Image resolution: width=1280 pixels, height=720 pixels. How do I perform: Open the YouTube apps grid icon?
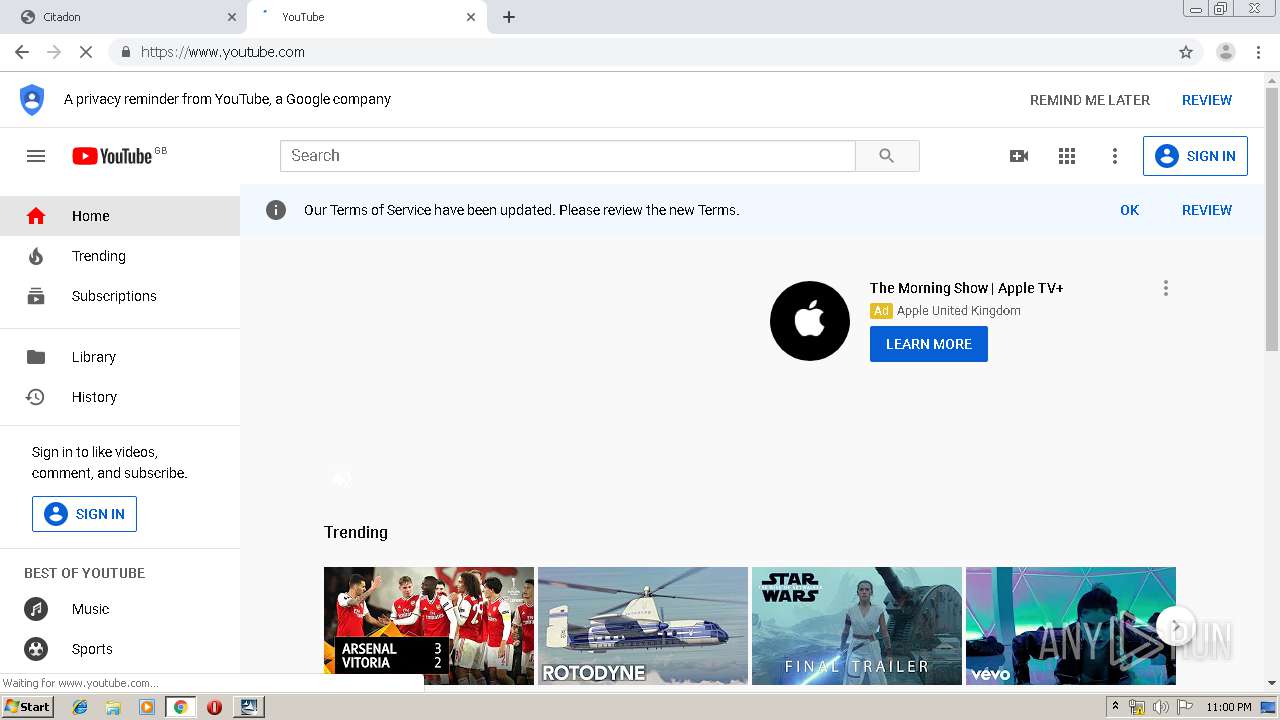coord(1067,156)
